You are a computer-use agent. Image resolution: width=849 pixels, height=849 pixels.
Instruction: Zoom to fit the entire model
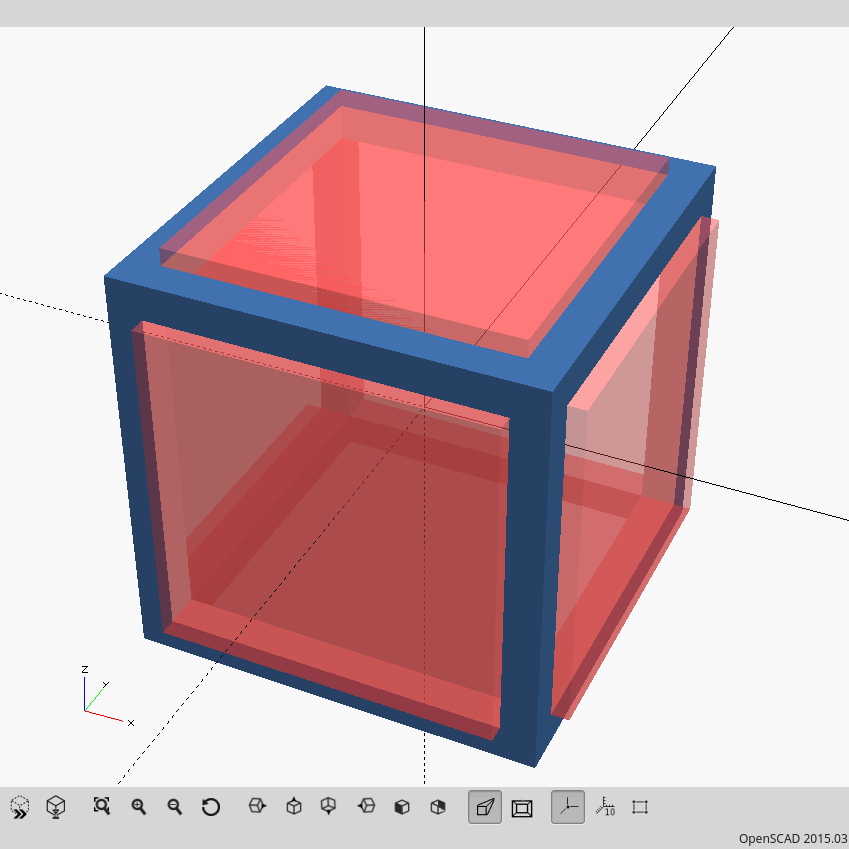point(101,807)
